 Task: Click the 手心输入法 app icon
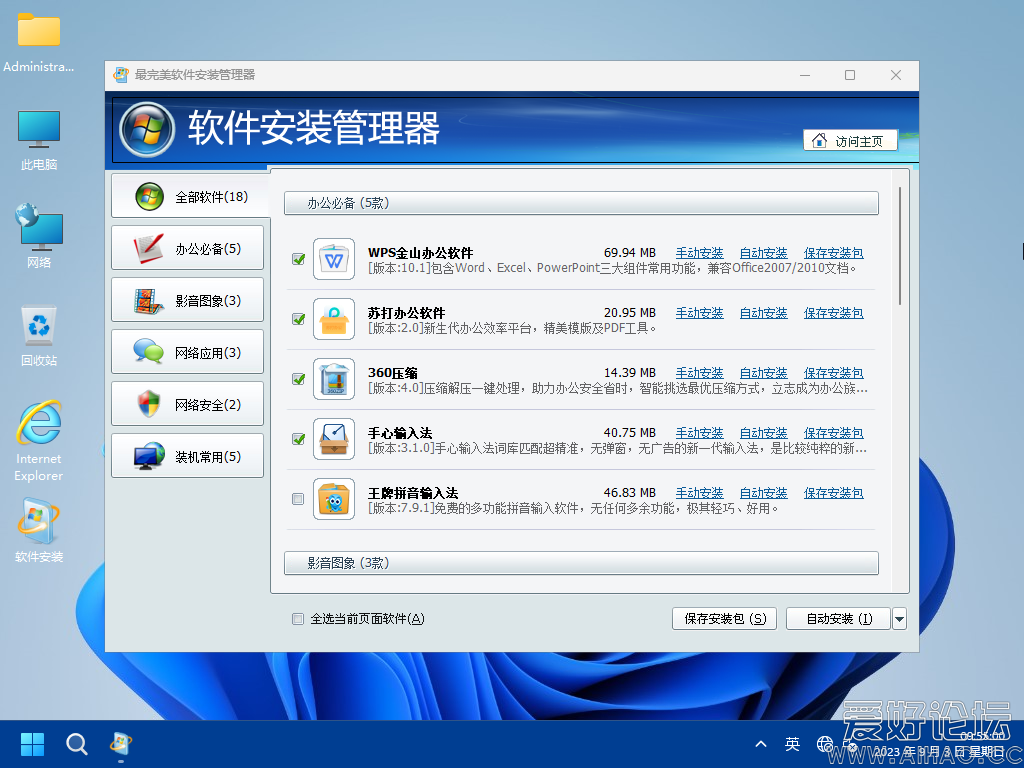(x=334, y=440)
